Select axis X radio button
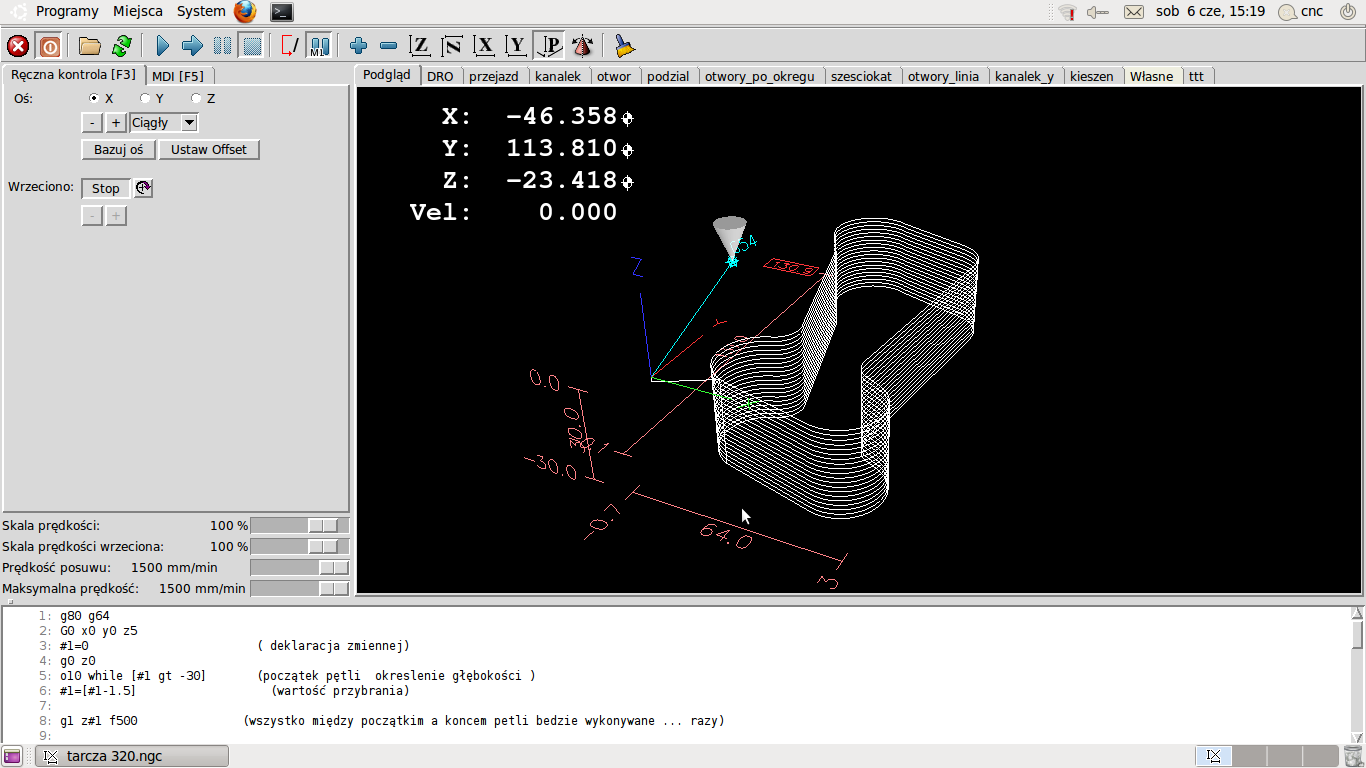The width and height of the screenshot is (1366, 768). pos(95,98)
